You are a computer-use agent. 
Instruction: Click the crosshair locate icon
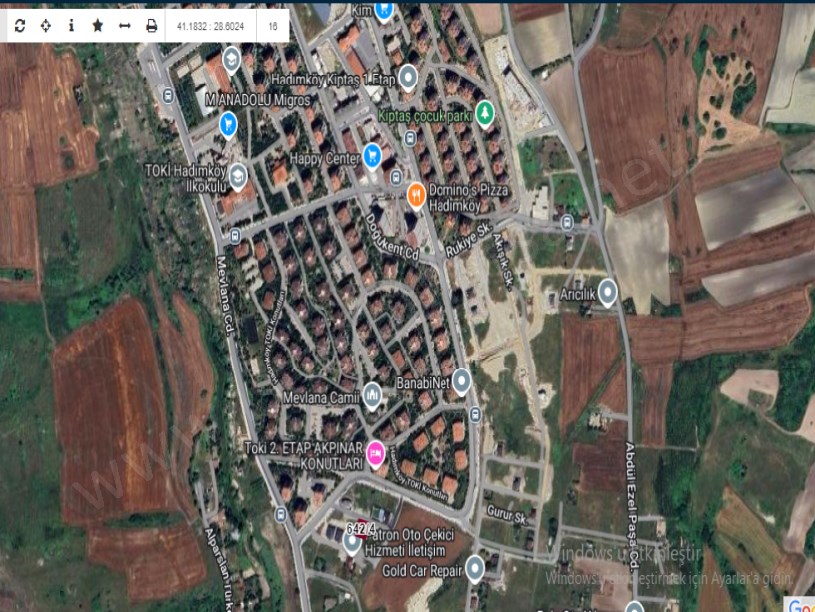[46, 26]
